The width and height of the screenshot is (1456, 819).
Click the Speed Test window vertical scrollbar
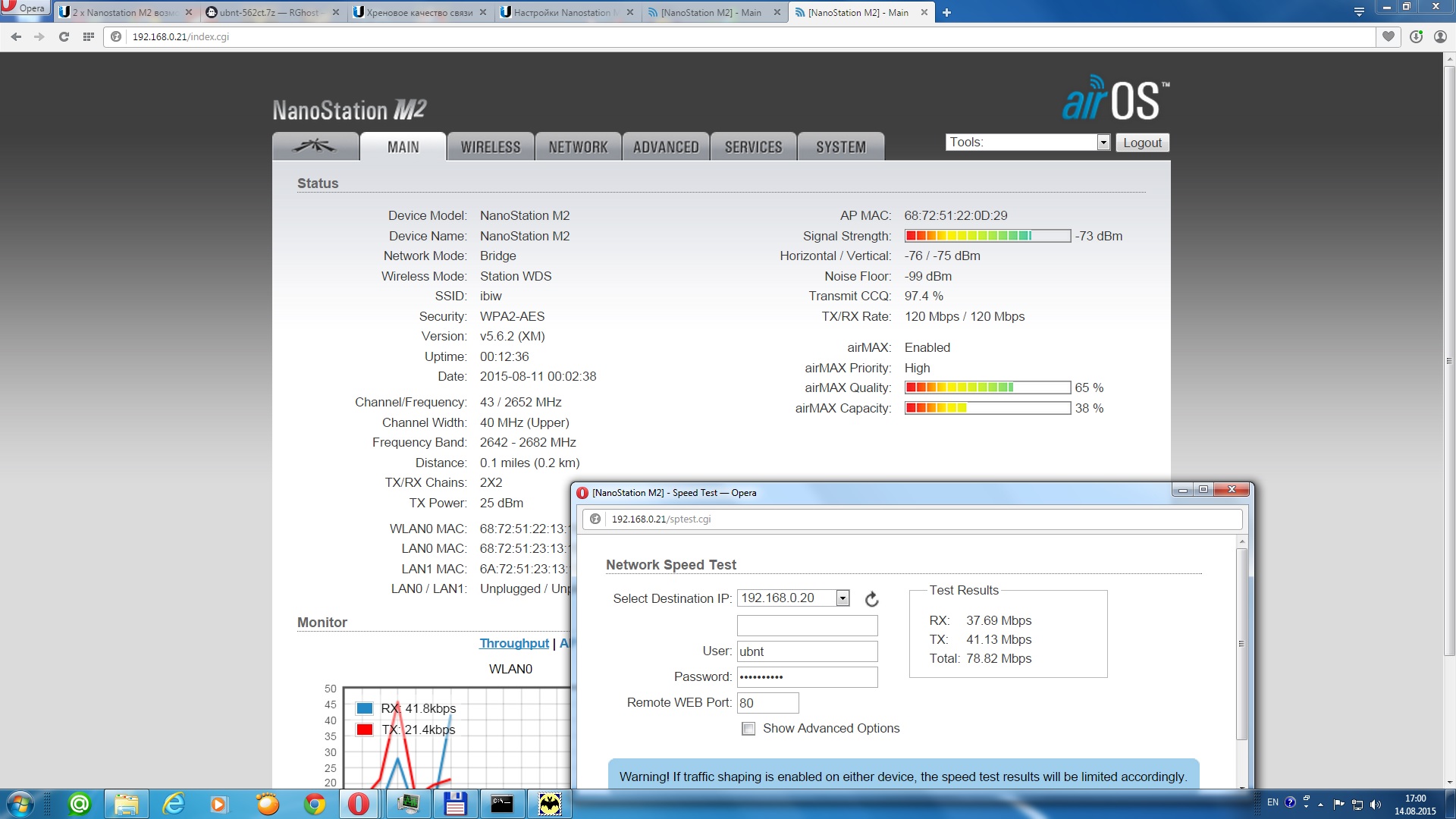pyautogui.click(x=1241, y=645)
